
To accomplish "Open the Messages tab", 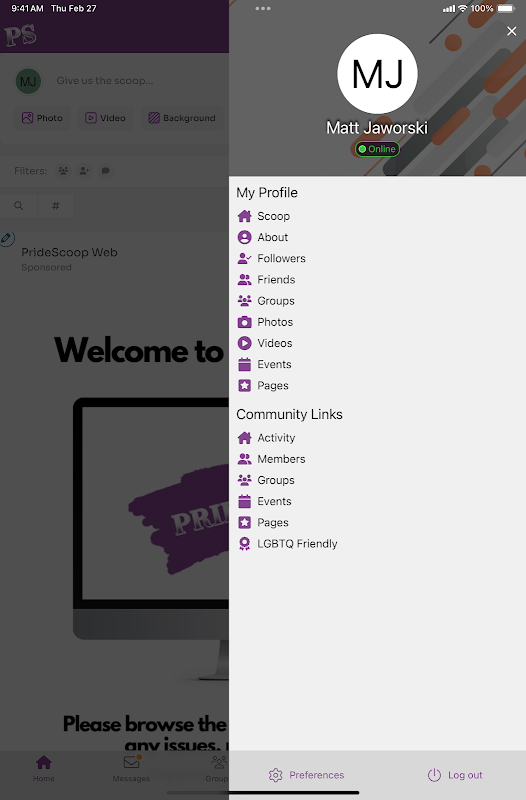I will tap(131, 768).
